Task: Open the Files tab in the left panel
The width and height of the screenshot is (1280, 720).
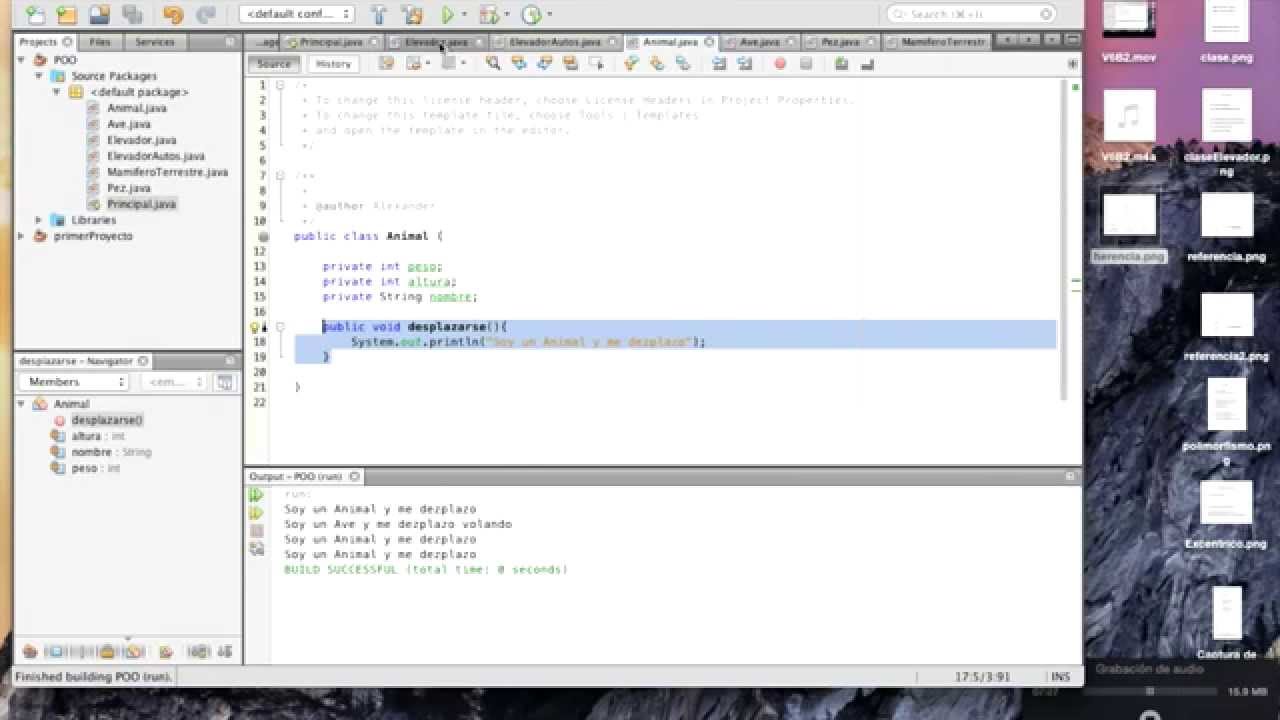Action: 100,42
